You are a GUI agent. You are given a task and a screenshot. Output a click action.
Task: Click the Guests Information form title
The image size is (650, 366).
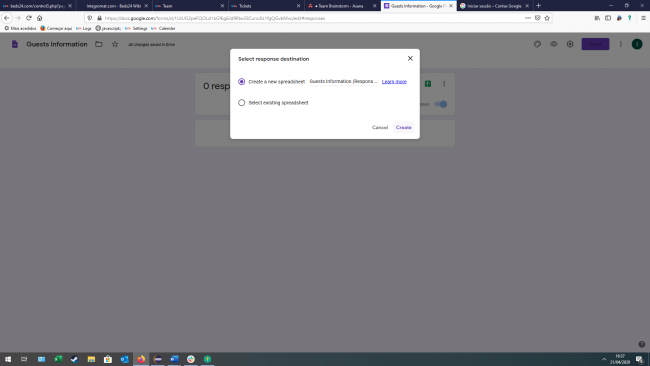tap(57, 44)
